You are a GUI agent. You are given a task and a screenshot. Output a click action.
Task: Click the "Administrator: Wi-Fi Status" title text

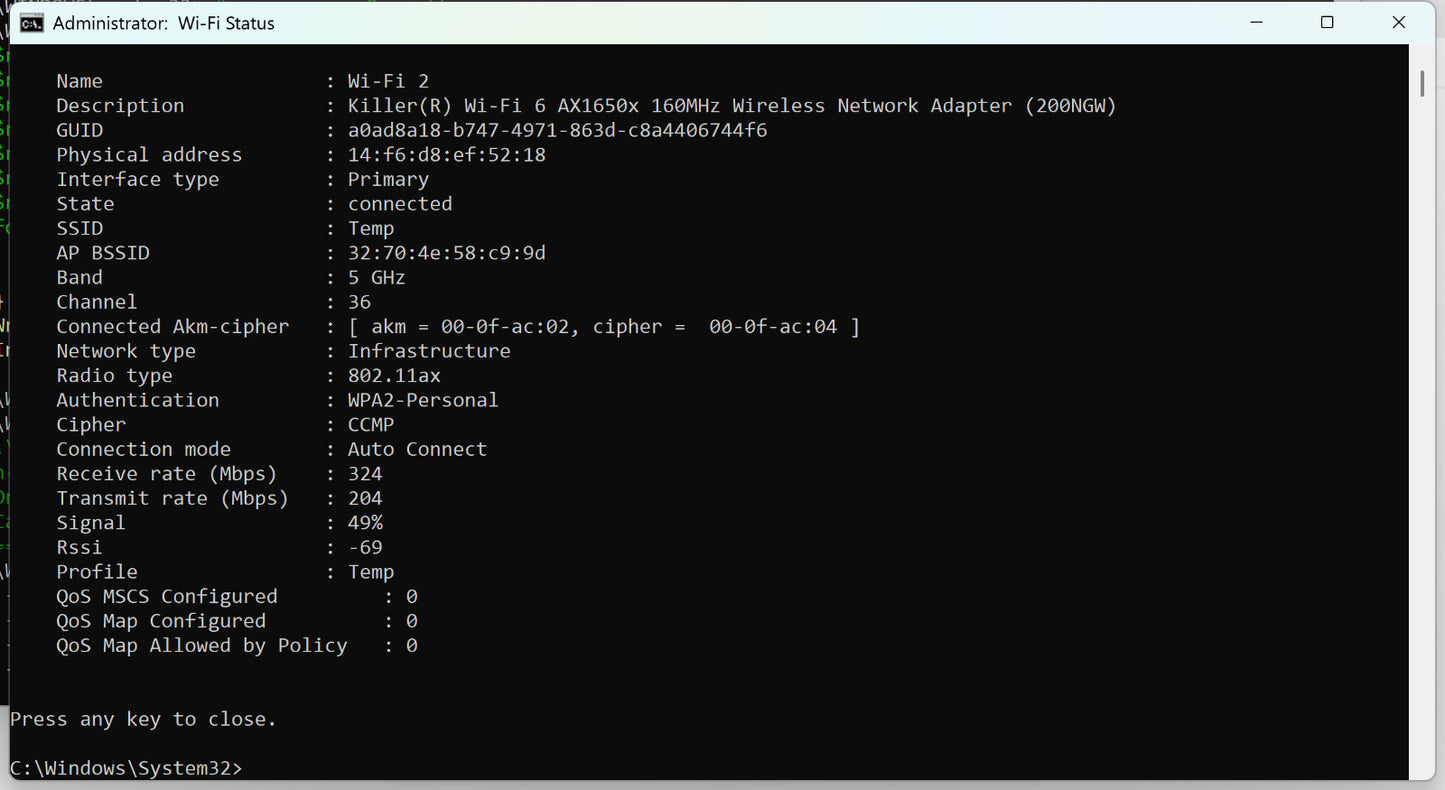click(163, 23)
